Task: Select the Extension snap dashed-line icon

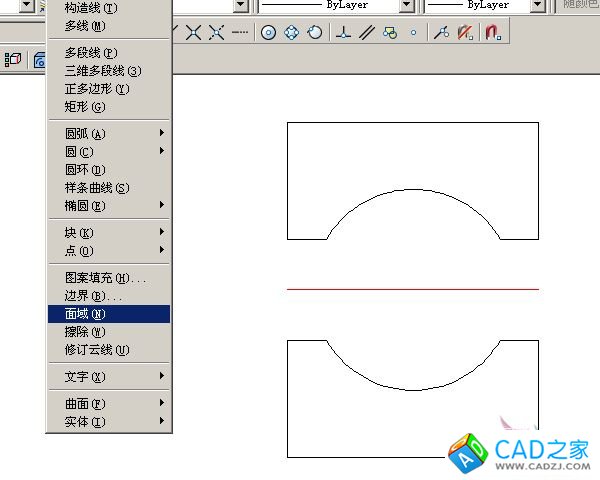Action: [240, 33]
